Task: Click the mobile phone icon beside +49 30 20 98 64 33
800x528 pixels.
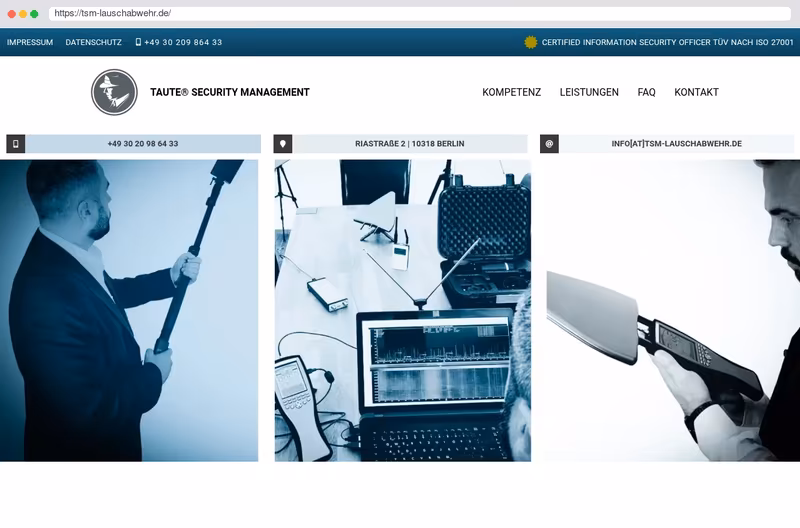Action: pyautogui.click(x=16, y=144)
